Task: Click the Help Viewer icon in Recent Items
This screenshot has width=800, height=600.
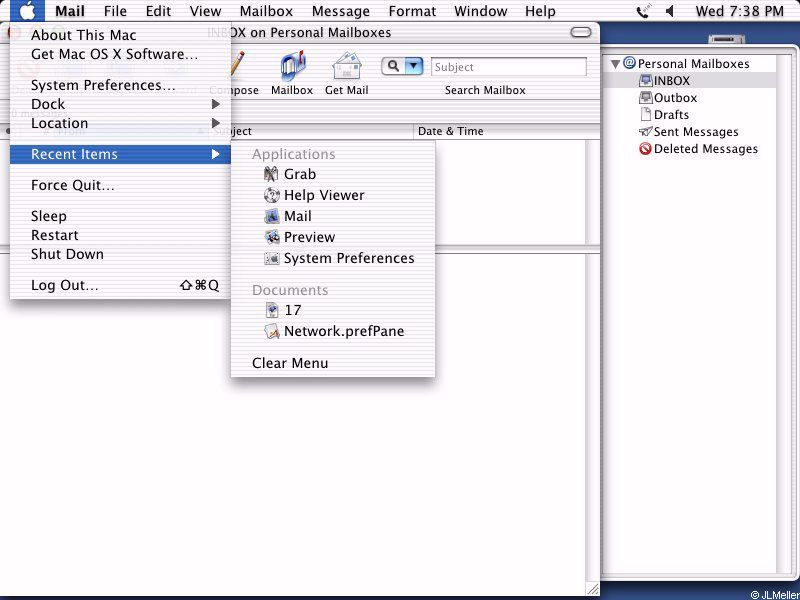Action: [x=271, y=195]
